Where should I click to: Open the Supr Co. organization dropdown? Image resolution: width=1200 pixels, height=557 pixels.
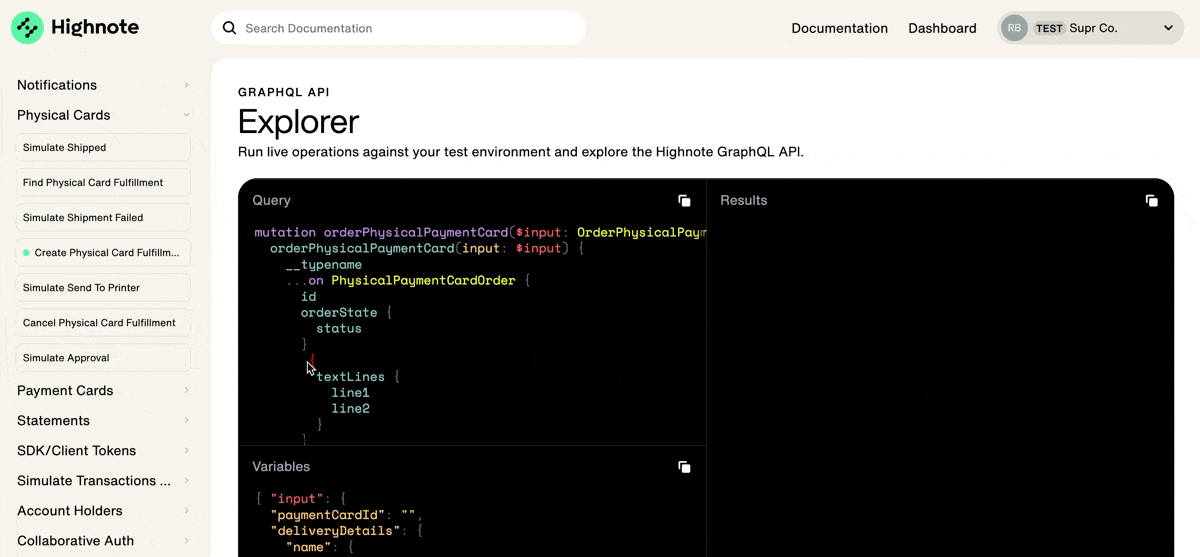[x=1167, y=28]
